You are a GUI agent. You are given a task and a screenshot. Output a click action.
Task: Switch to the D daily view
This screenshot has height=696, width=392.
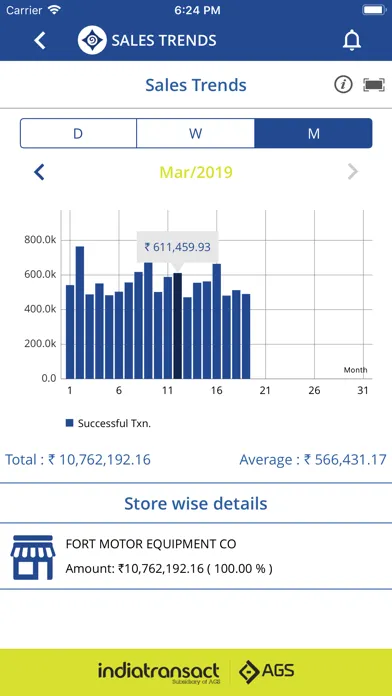click(78, 133)
